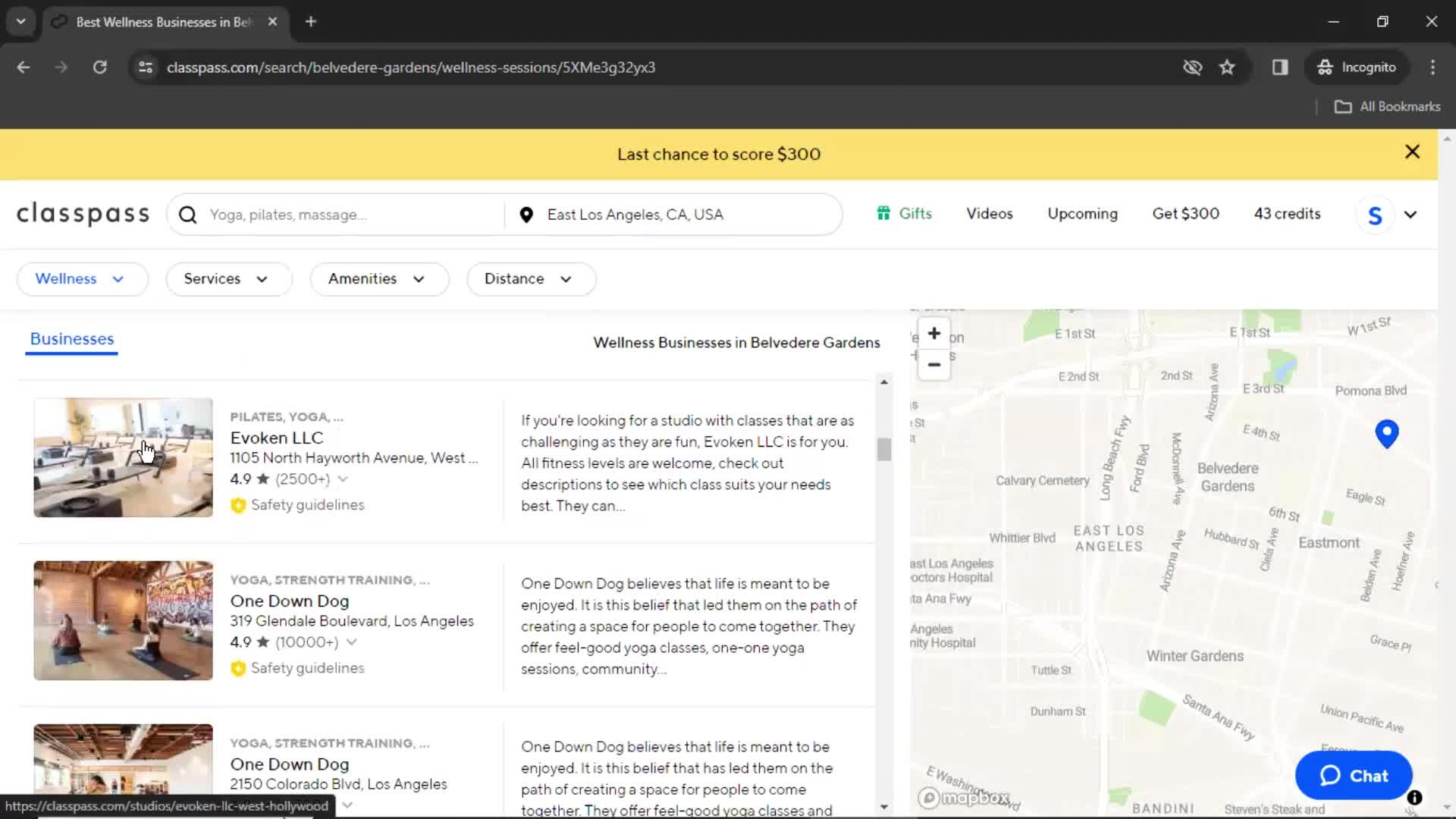Click the ClassPass logo

[x=83, y=215]
